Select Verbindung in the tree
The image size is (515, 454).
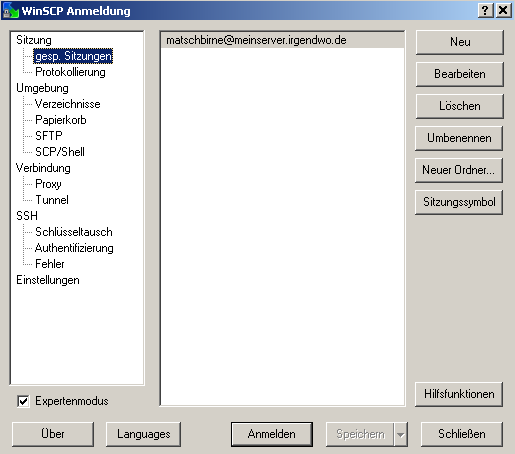[x=43, y=168]
